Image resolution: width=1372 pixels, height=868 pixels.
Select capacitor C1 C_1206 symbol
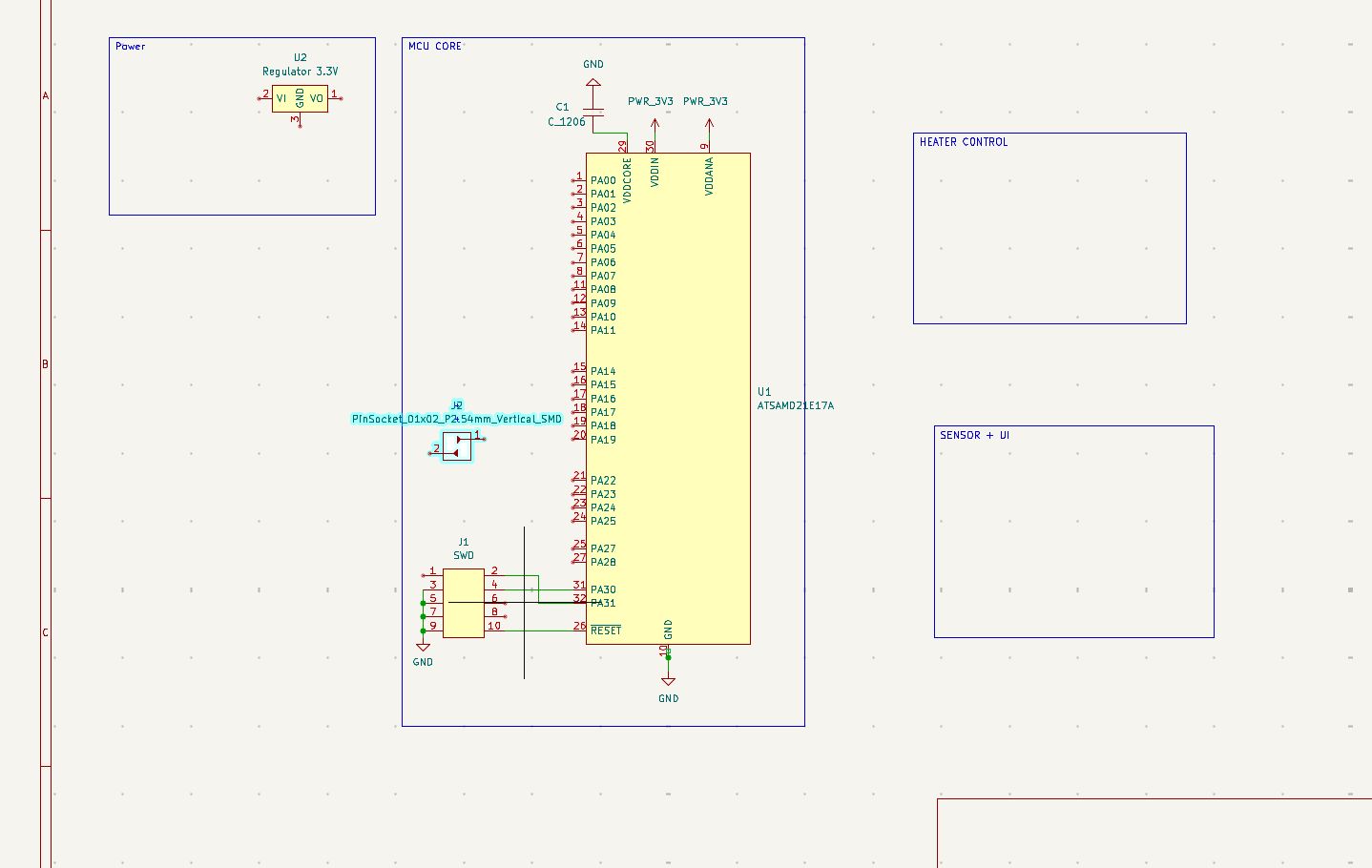593,114
